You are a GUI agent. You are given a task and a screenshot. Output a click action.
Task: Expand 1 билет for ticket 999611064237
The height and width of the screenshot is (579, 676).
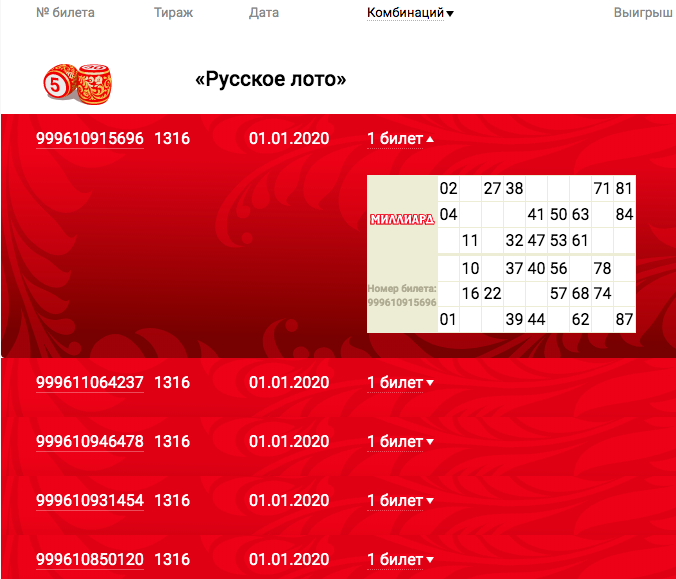[x=401, y=383]
